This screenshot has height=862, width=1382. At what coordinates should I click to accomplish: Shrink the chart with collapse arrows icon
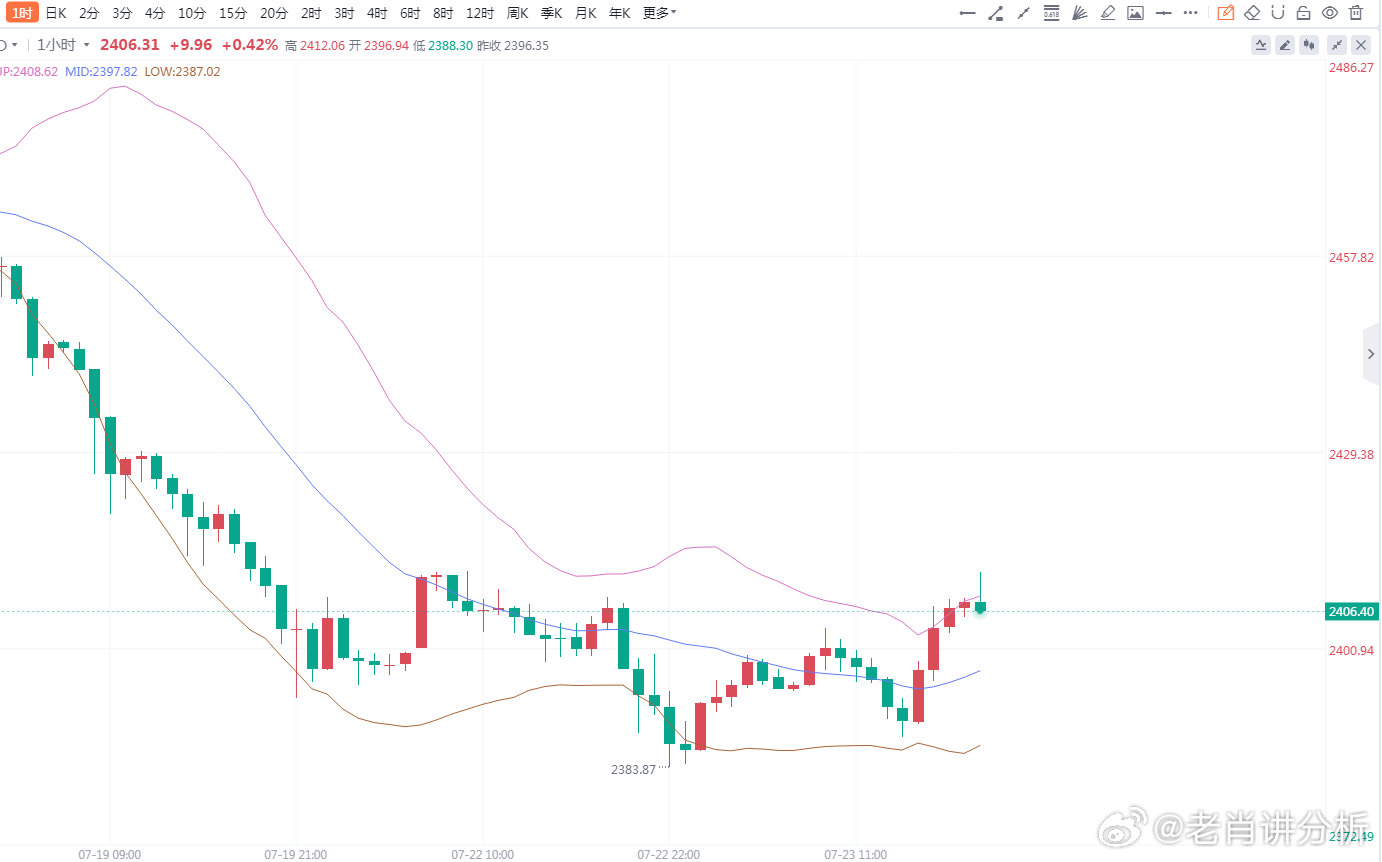pos(1337,45)
